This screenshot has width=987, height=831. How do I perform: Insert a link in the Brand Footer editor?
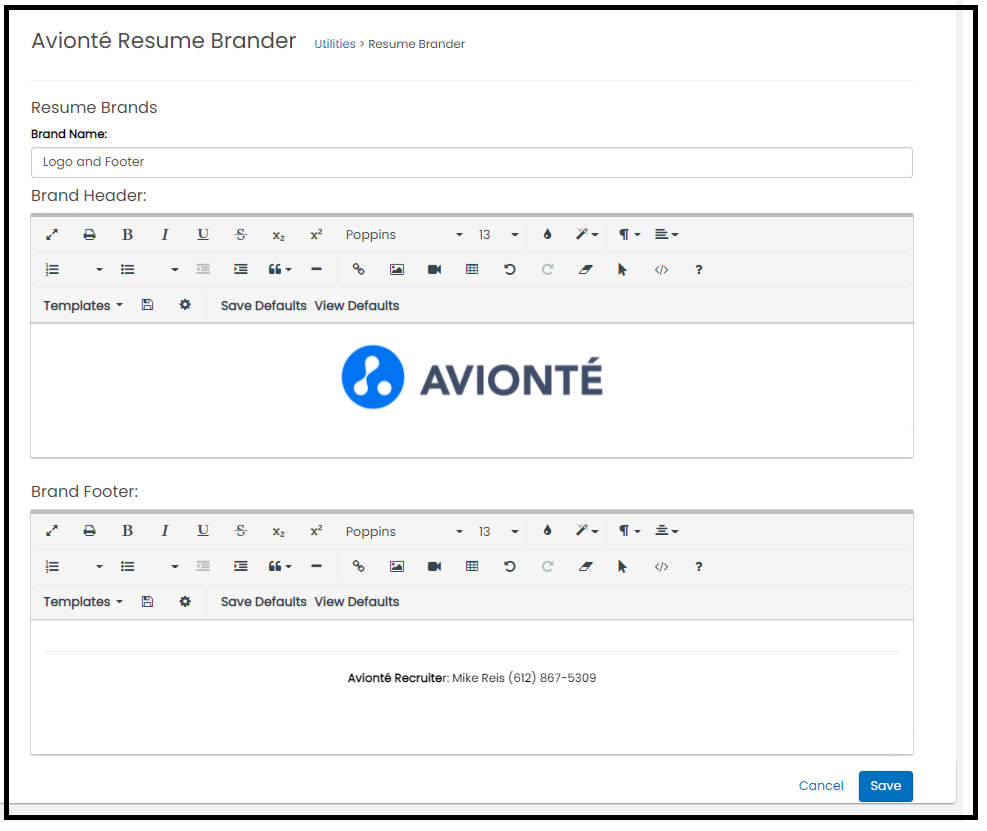(359, 566)
